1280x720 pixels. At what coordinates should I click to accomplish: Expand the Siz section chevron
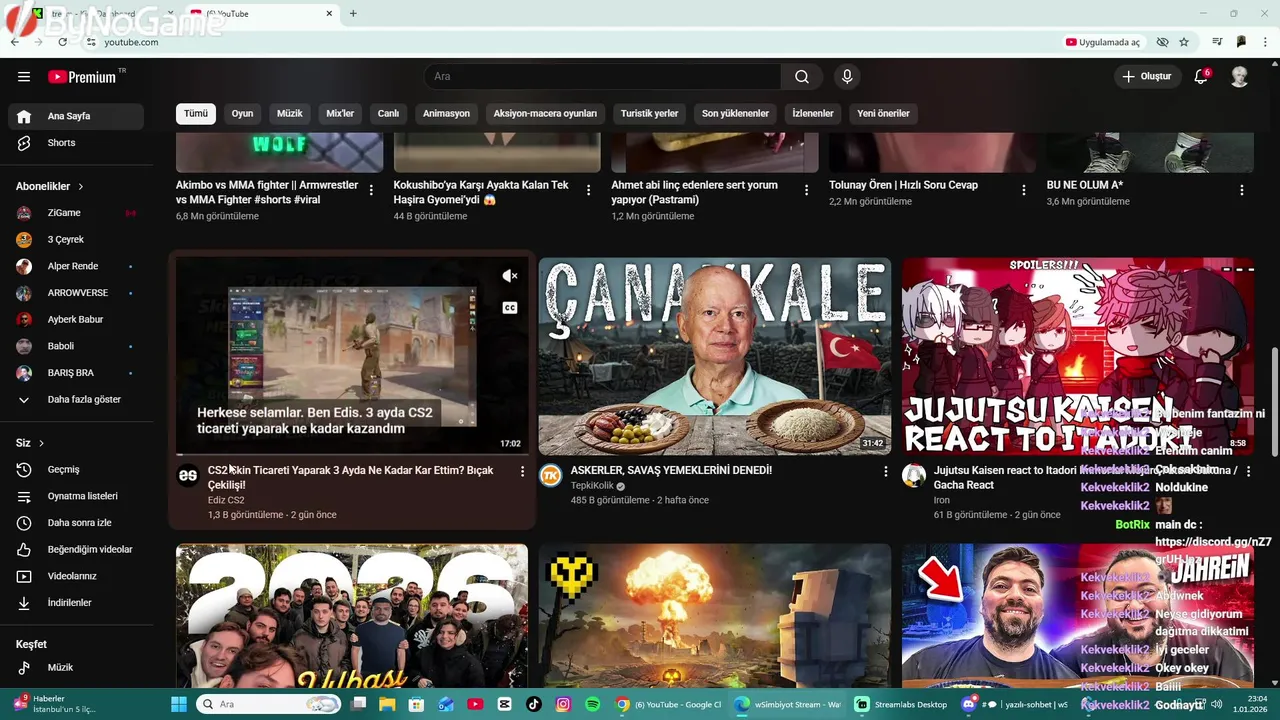tap(41, 443)
